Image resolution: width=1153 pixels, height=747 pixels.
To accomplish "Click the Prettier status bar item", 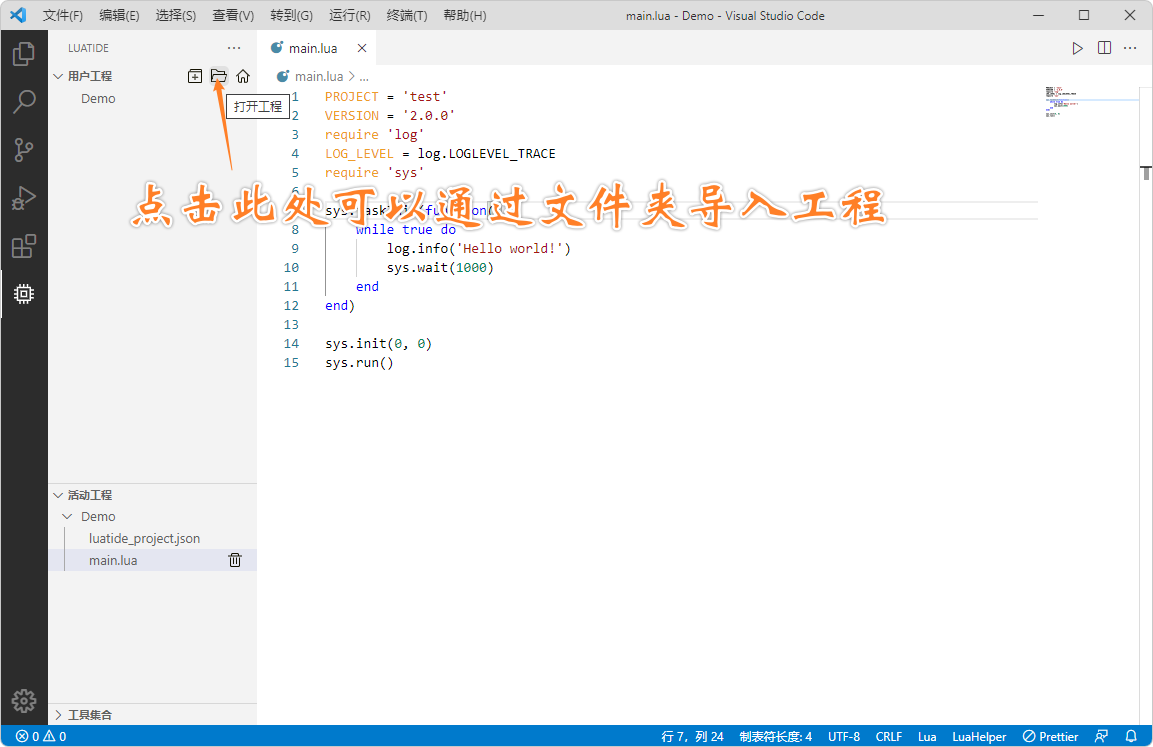I will click(x=1050, y=736).
